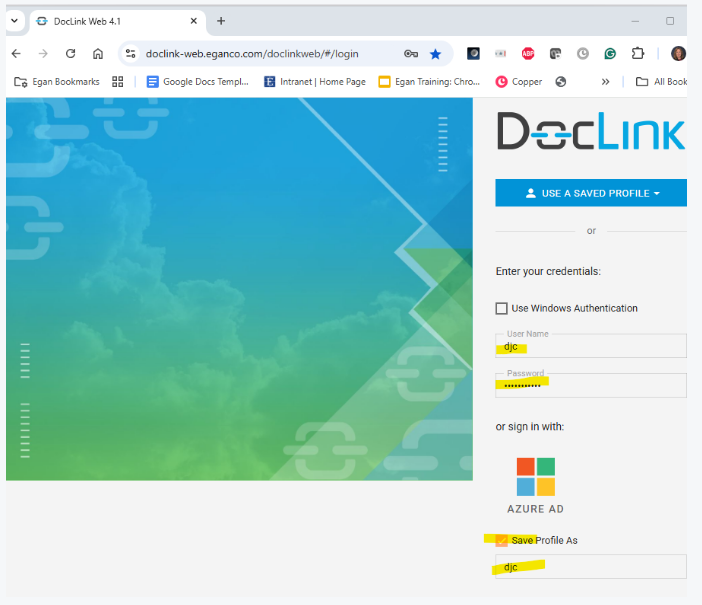This screenshot has height=605, width=702.
Task: Sign in with Azure AD
Action: [x=535, y=485]
